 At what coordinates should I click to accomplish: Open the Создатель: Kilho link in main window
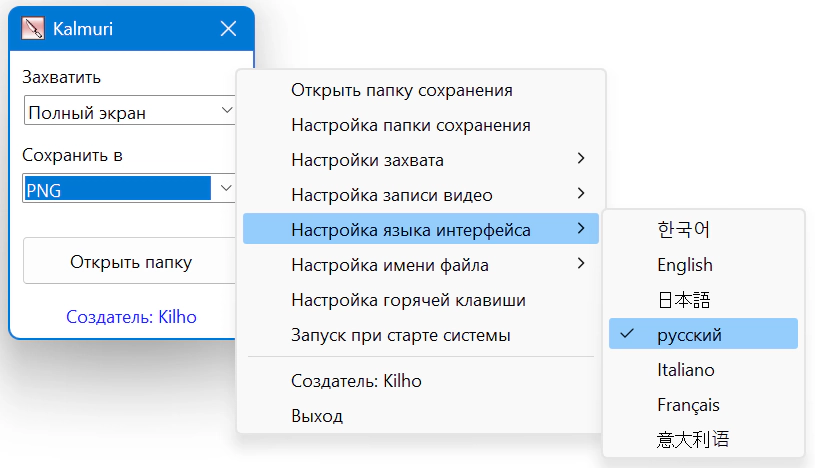(x=131, y=317)
